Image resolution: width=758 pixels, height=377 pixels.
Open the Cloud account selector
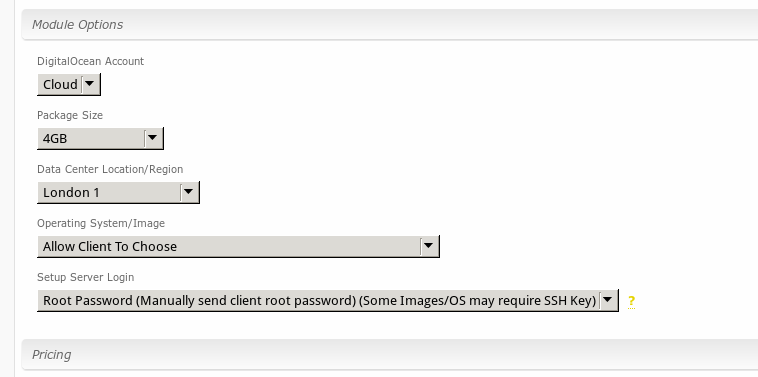(x=69, y=84)
